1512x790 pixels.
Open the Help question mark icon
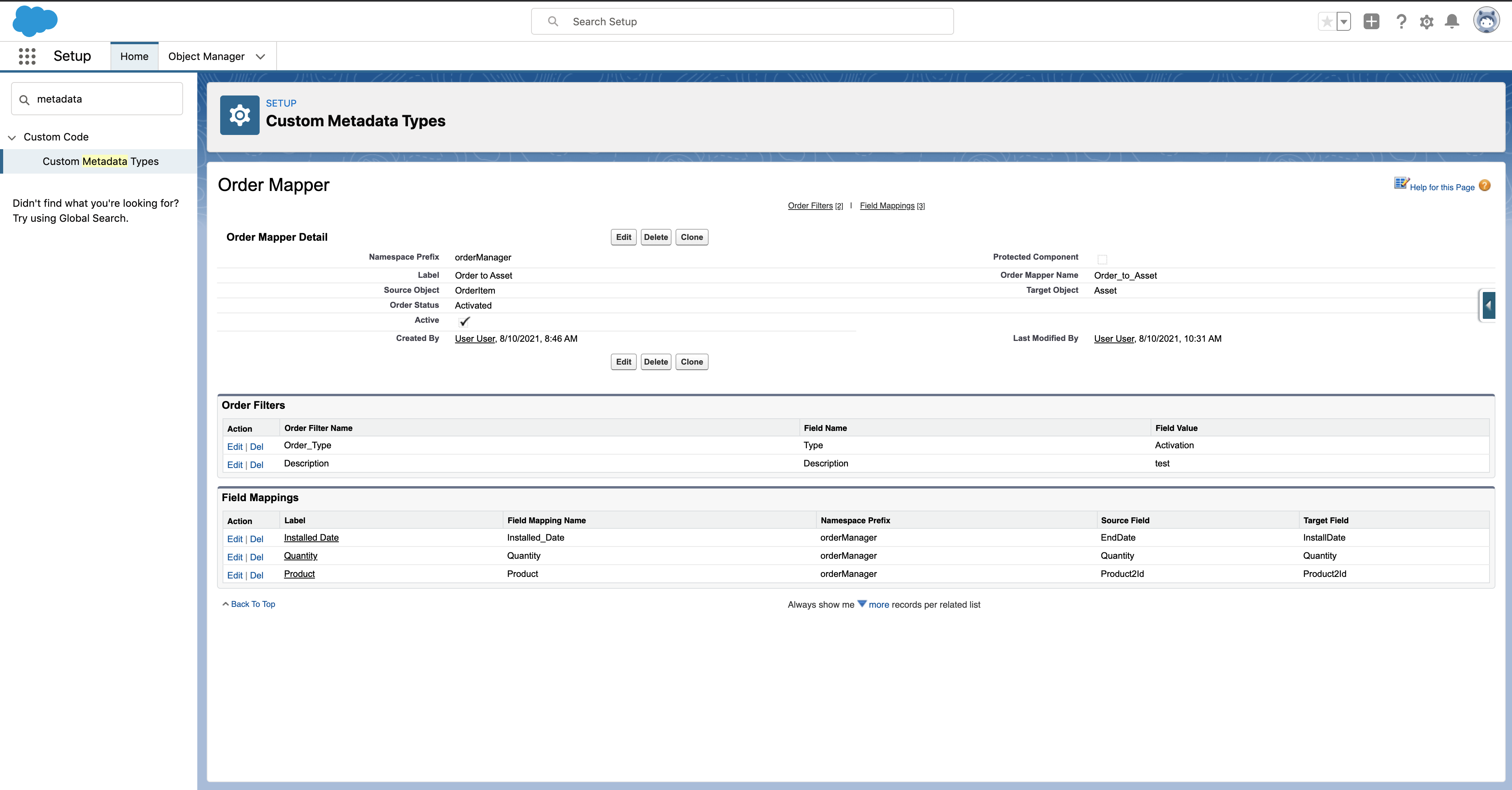[1401, 22]
